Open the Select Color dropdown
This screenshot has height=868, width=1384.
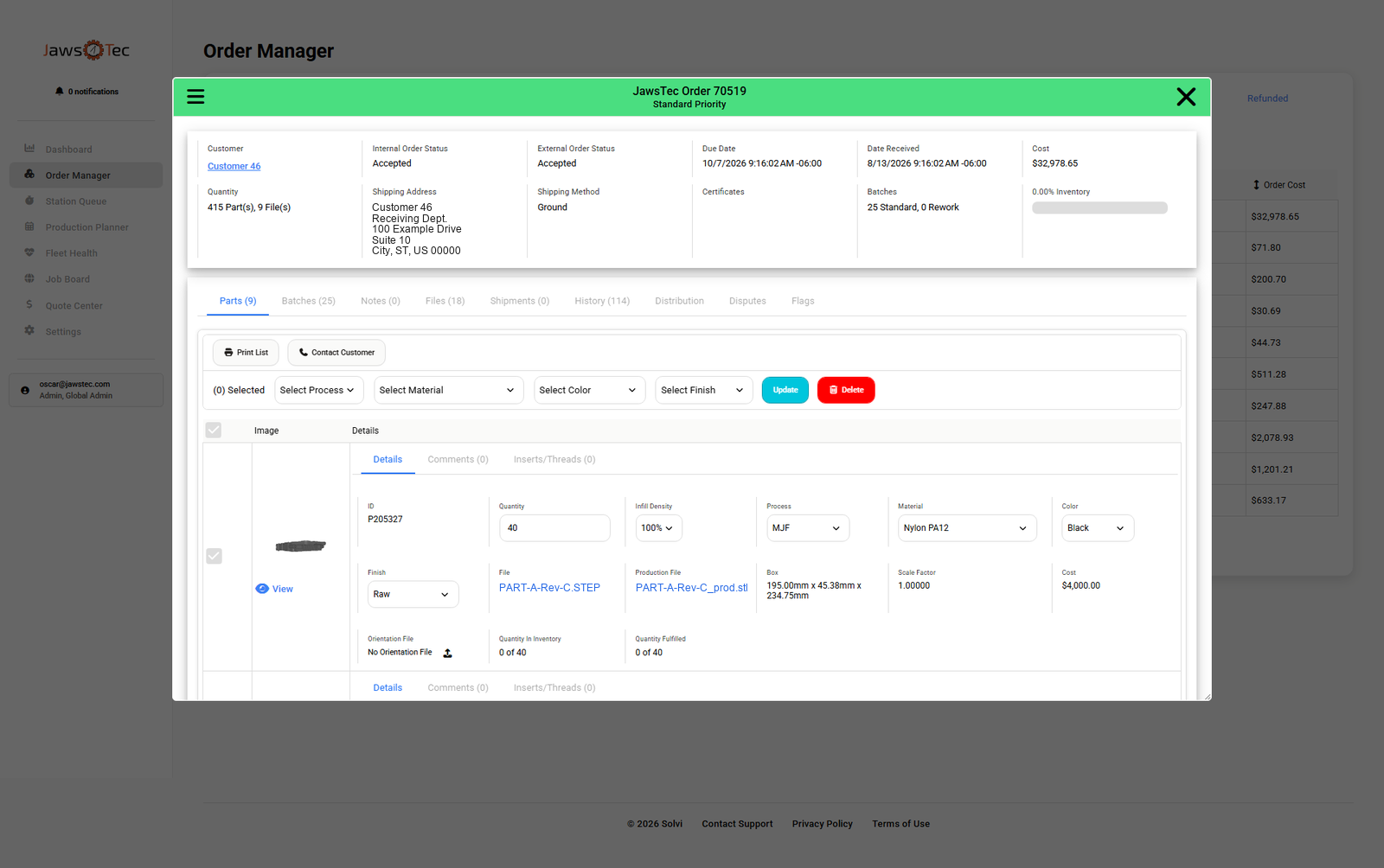[590, 390]
